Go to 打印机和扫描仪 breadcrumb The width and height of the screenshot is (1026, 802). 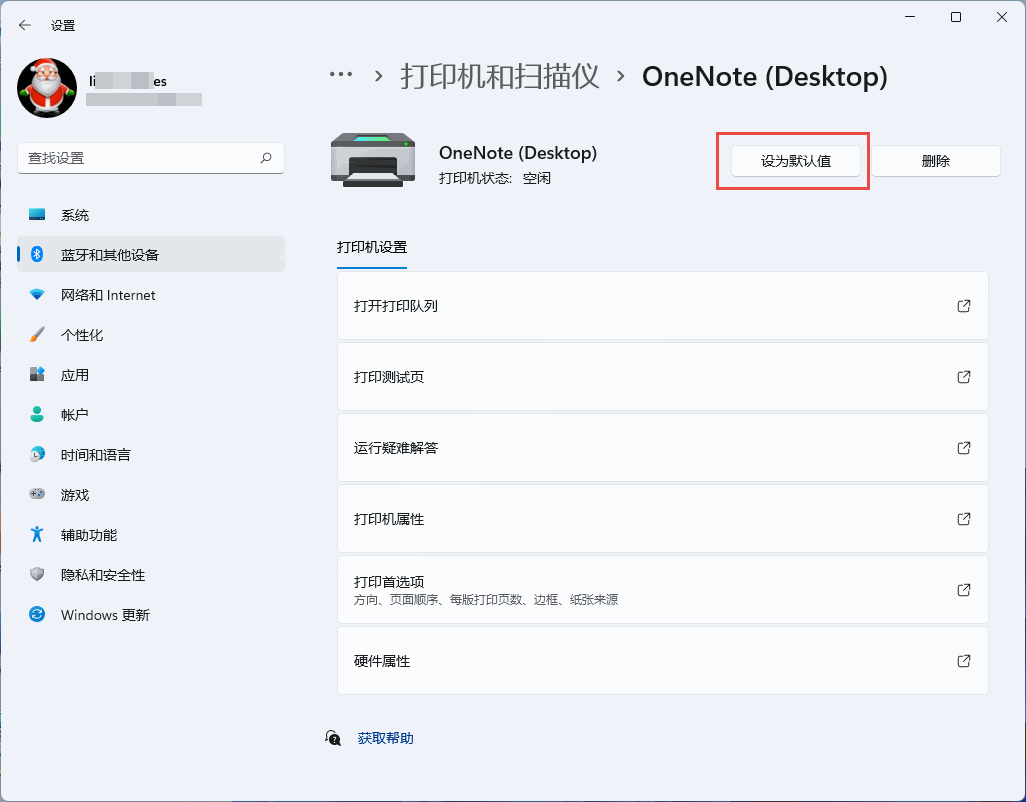click(x=500, y=77)
